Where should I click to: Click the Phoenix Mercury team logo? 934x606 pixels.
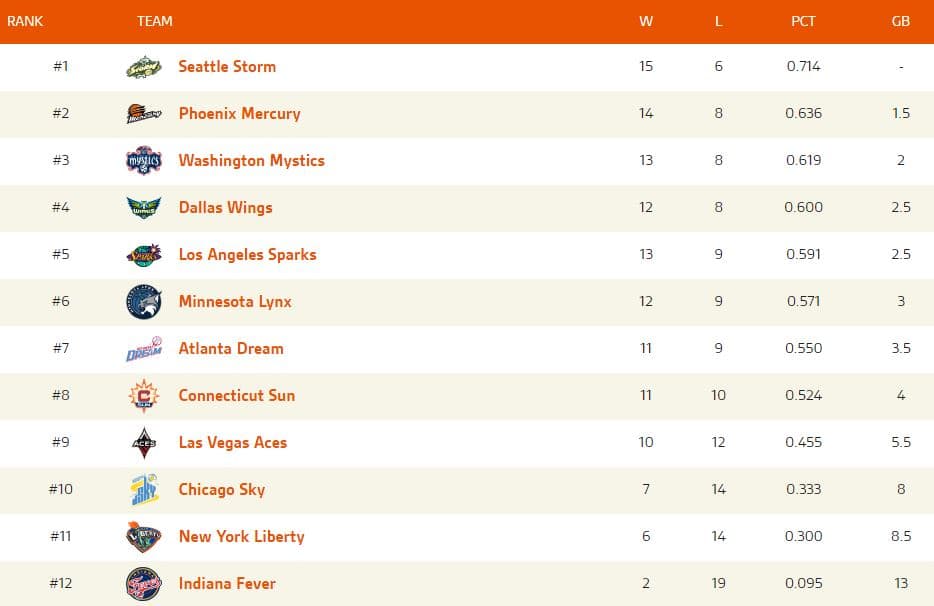(x=144, y=114)
